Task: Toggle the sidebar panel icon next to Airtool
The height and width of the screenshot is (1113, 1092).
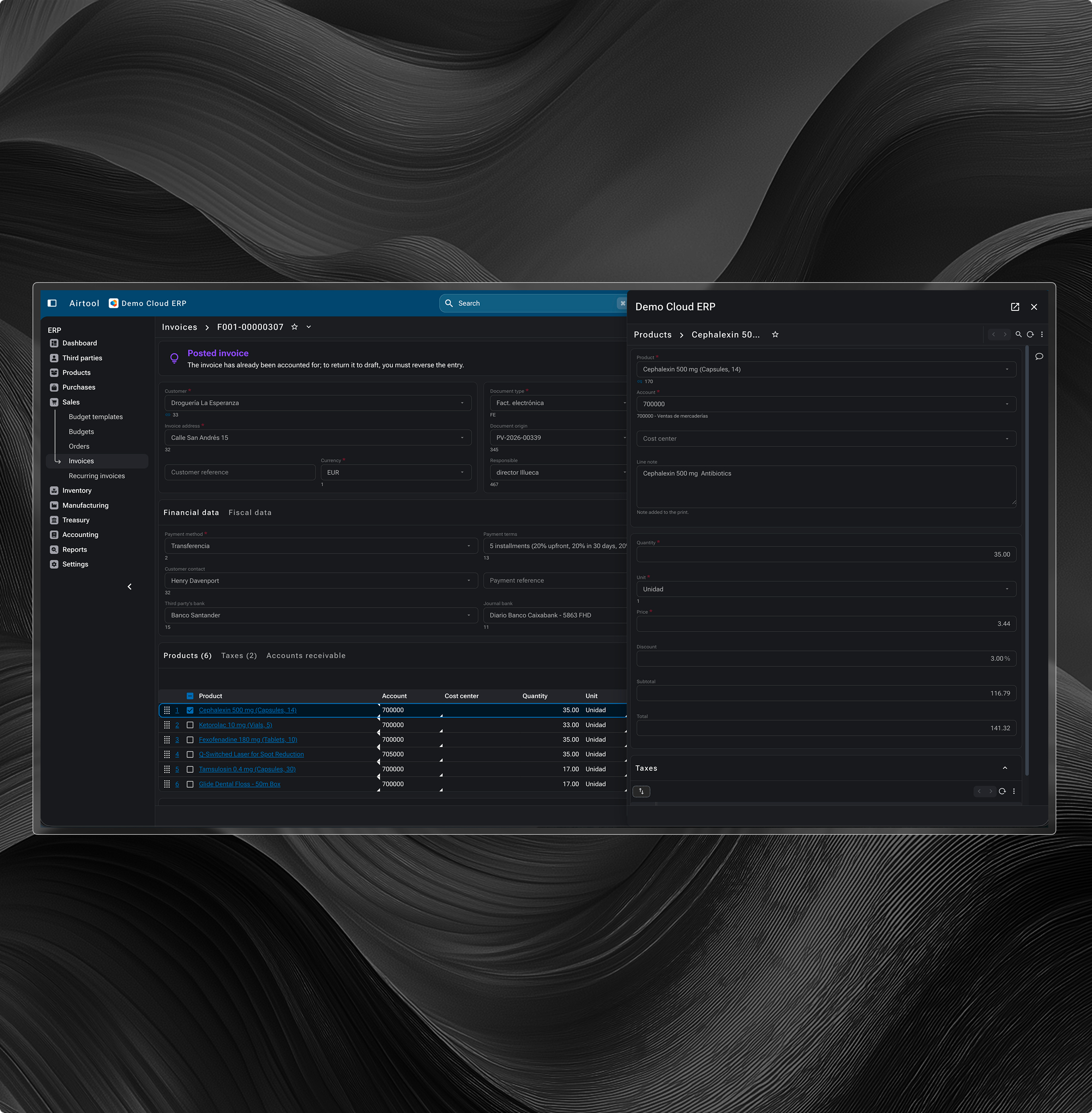Action: click(52, 303)
